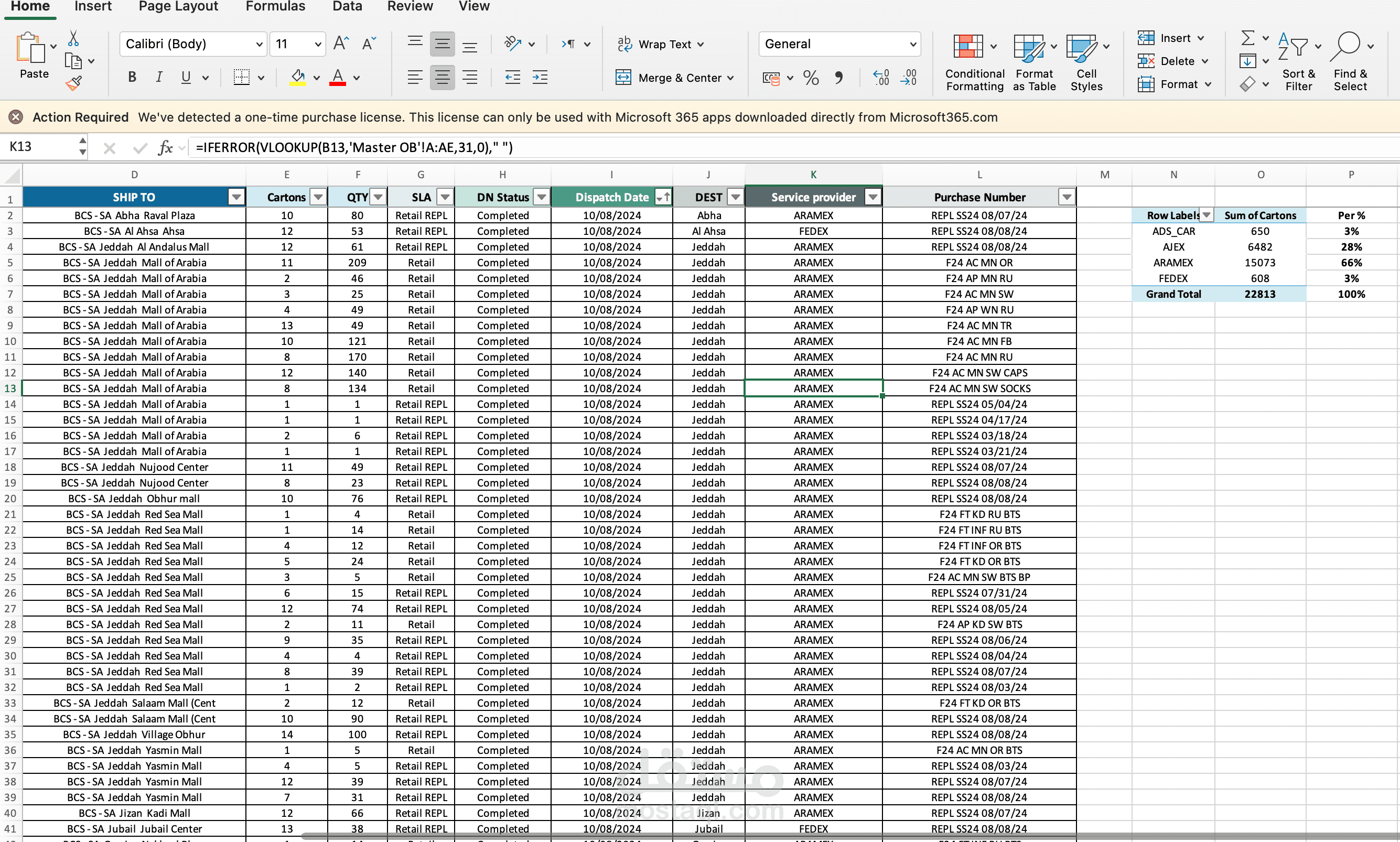Open SHIP TO column filter dropdown
Viewport: 1400px width, 842px height.
[x=236, y=198]
